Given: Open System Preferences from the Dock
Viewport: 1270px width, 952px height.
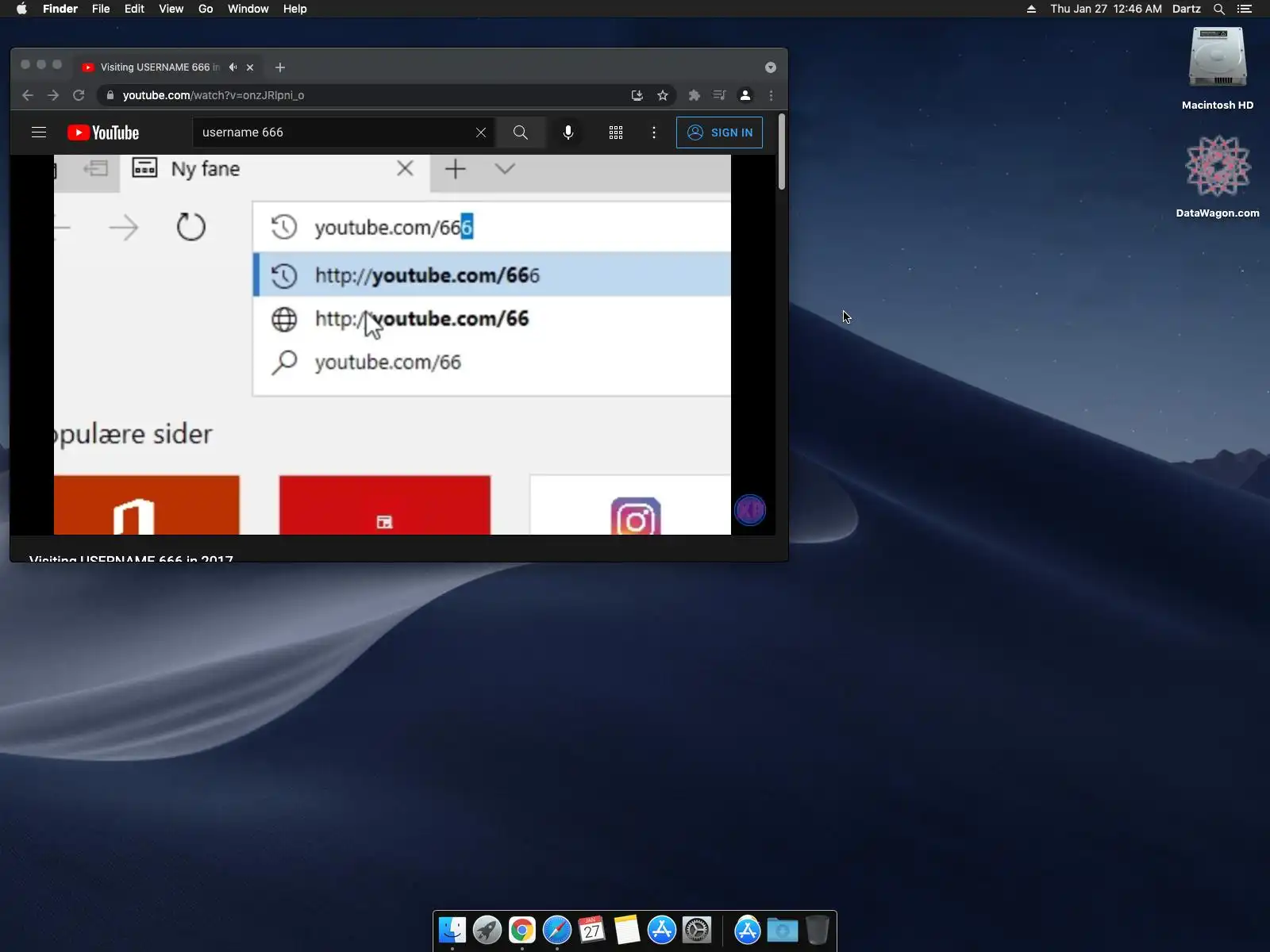Looking at the screenshot, I should tap(697, 930).
